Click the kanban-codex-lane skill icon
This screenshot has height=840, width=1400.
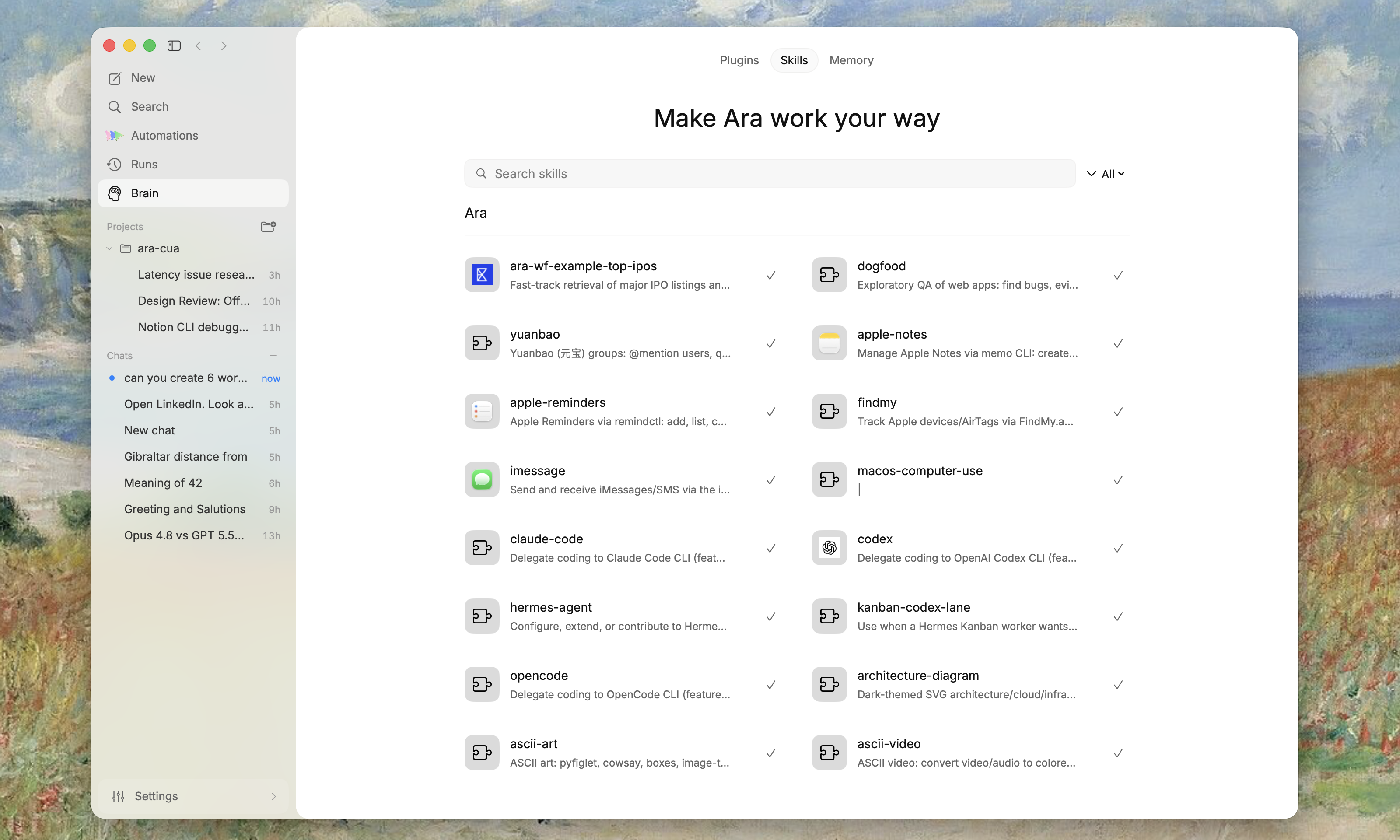(829, 616)
